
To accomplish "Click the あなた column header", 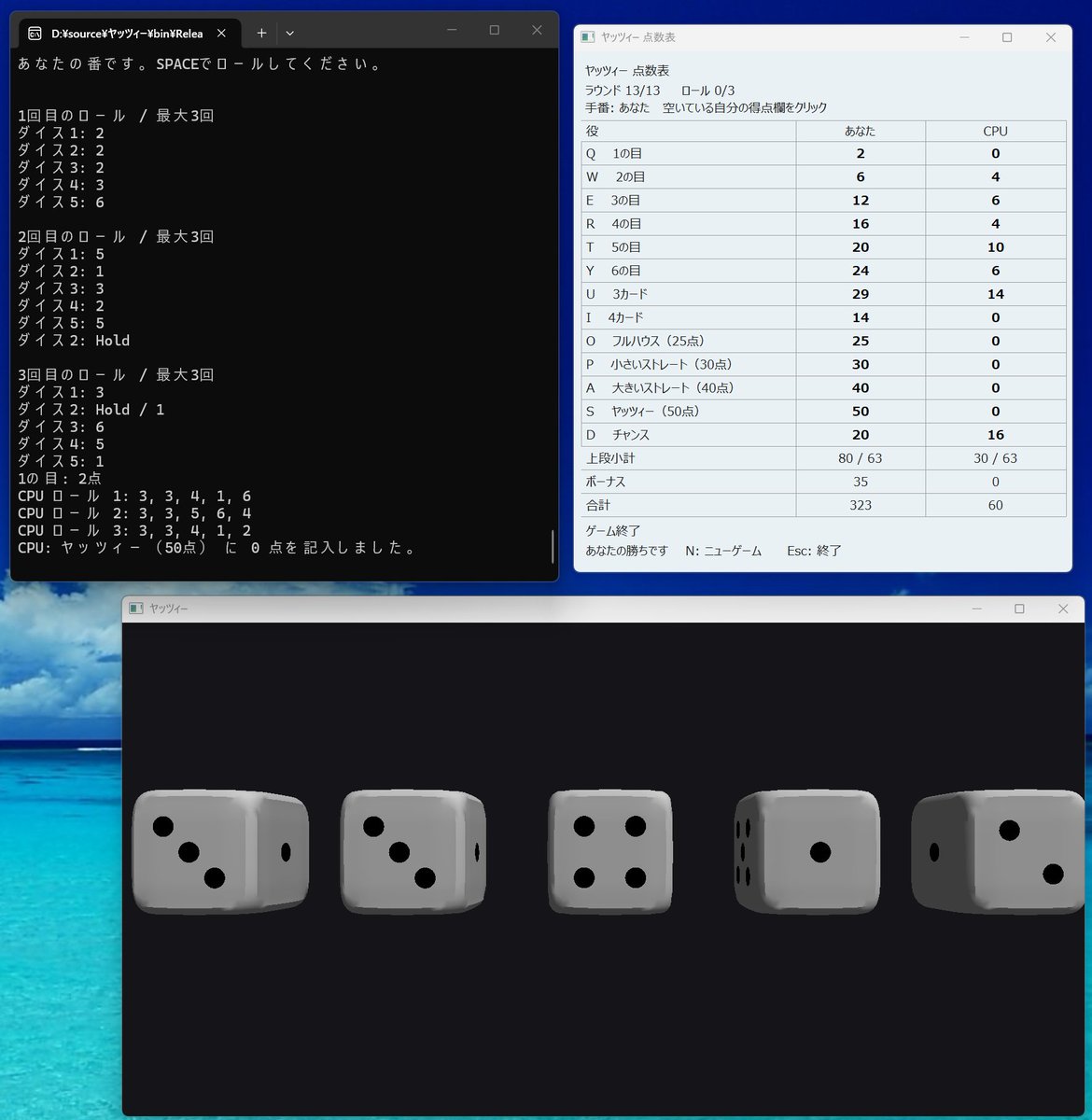I will point(861,131).
